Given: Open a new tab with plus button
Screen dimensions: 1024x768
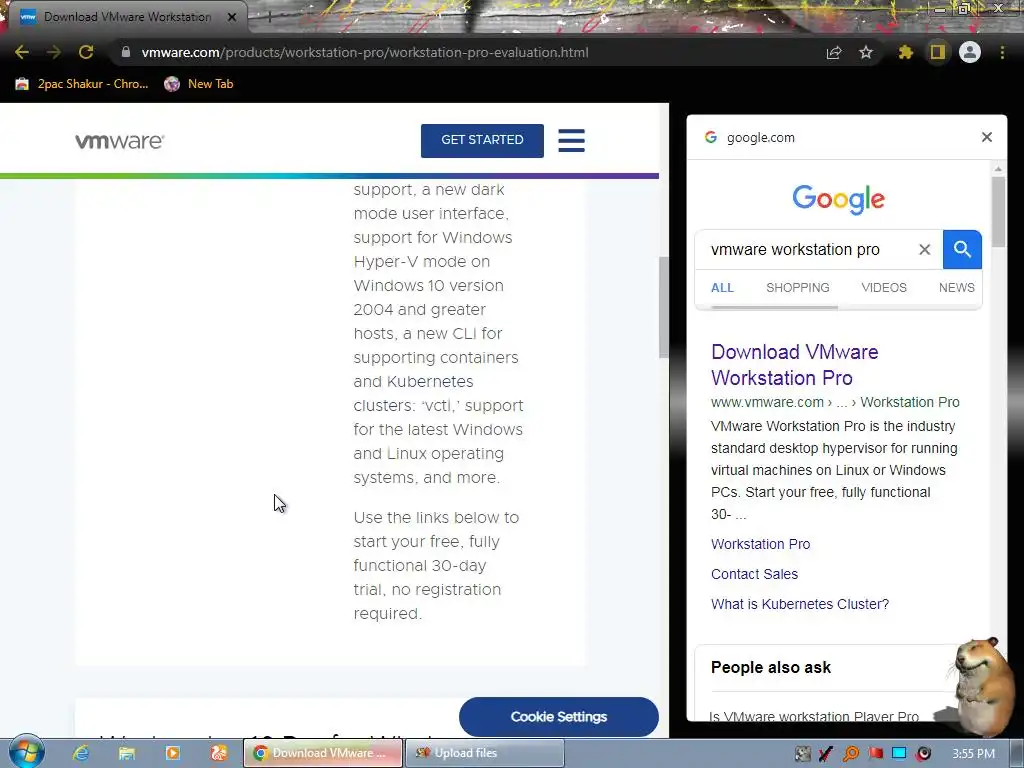Looking at the screenshot, I should pyautogui.click(x=268, y=17).
